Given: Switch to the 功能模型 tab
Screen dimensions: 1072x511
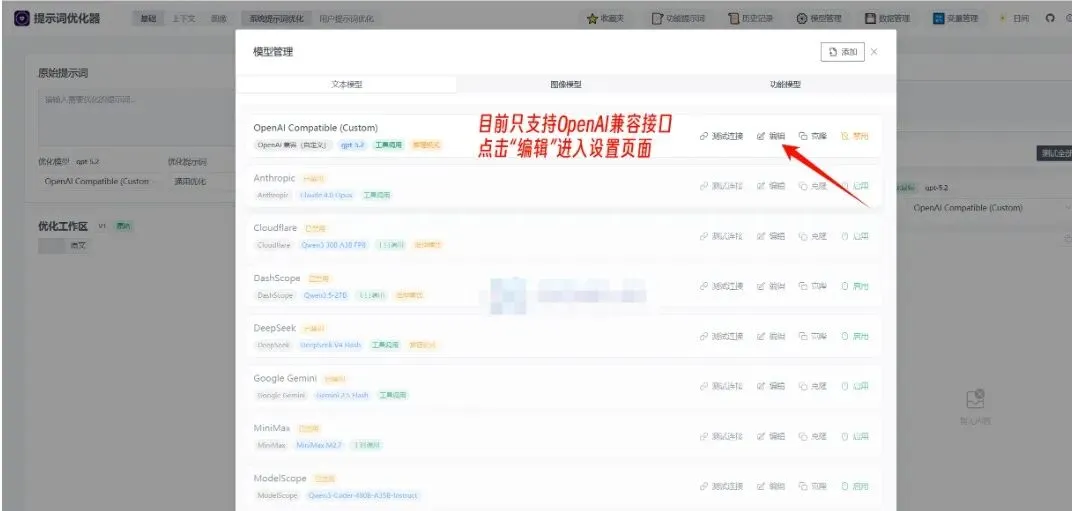Looking at the screenshot, I should 785,84.
